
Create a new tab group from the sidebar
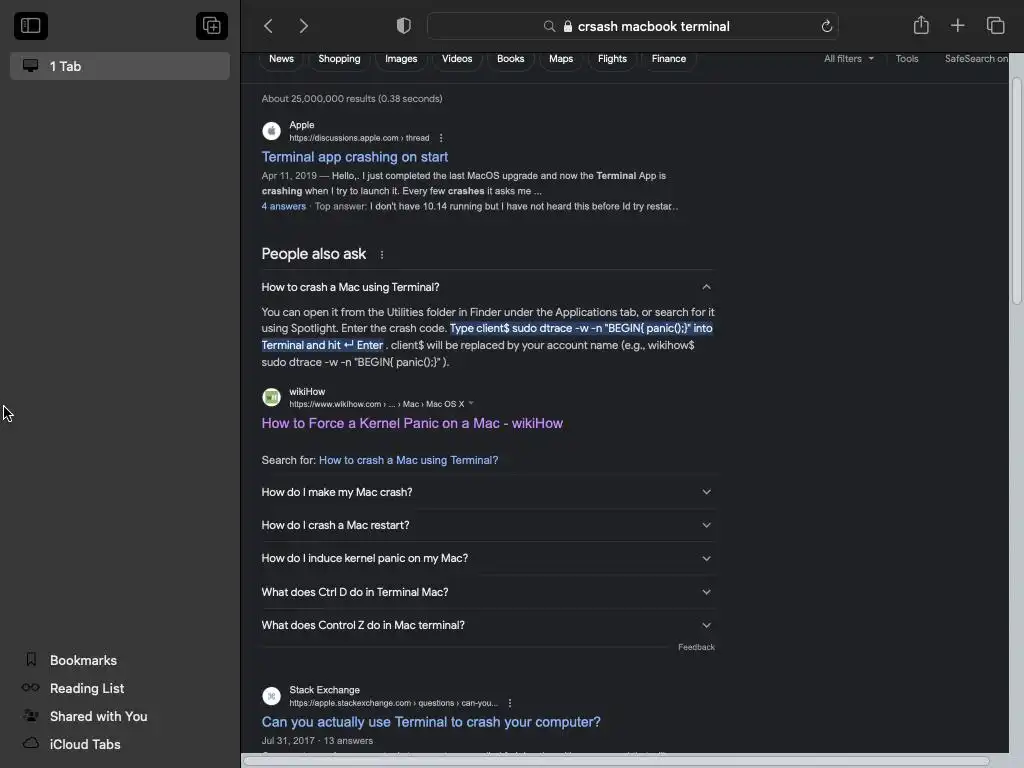click(212, 26)
